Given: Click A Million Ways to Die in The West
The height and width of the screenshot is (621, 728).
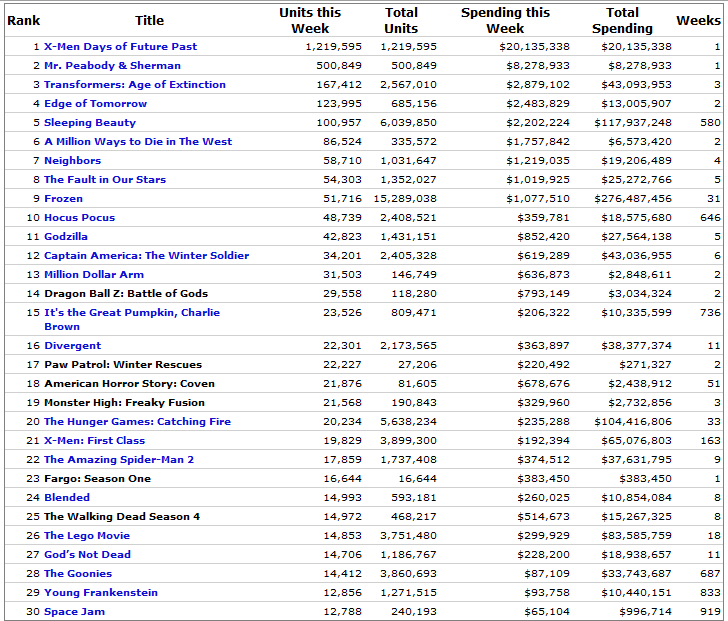Looking at the screenshot, I should (x=137, y=142).
